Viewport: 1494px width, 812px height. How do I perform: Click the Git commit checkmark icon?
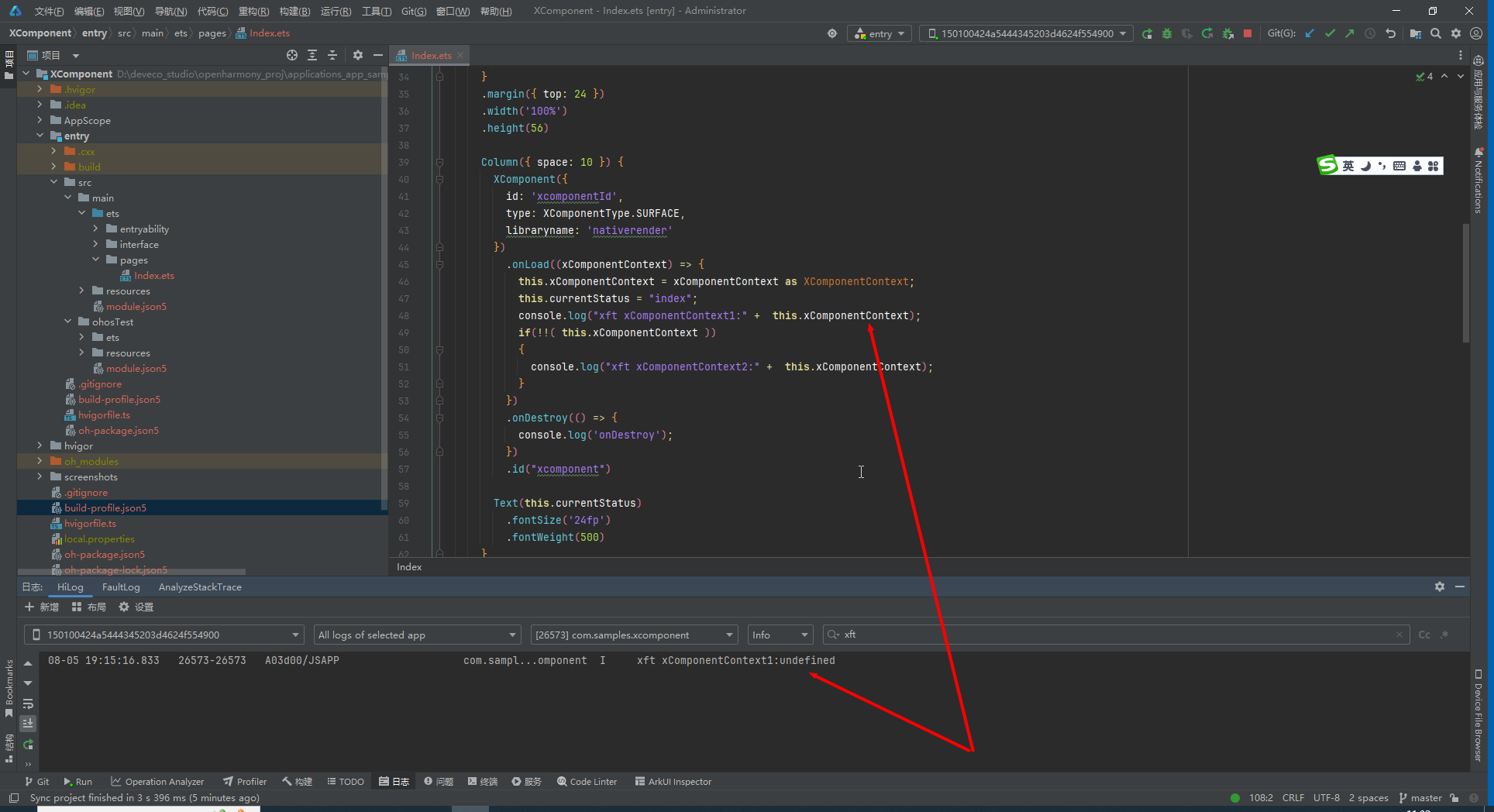1330,34
